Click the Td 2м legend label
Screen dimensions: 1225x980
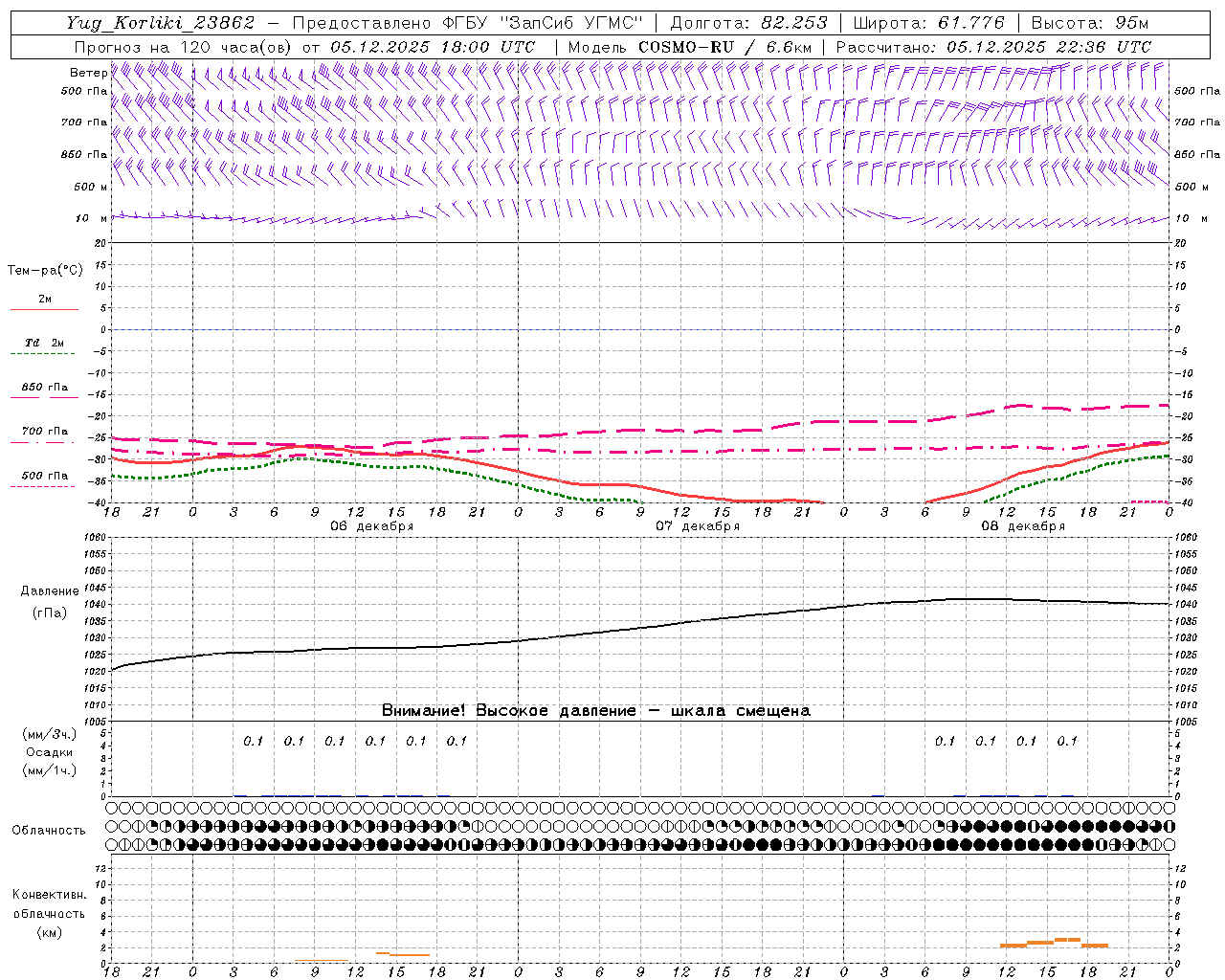(44, 343)
